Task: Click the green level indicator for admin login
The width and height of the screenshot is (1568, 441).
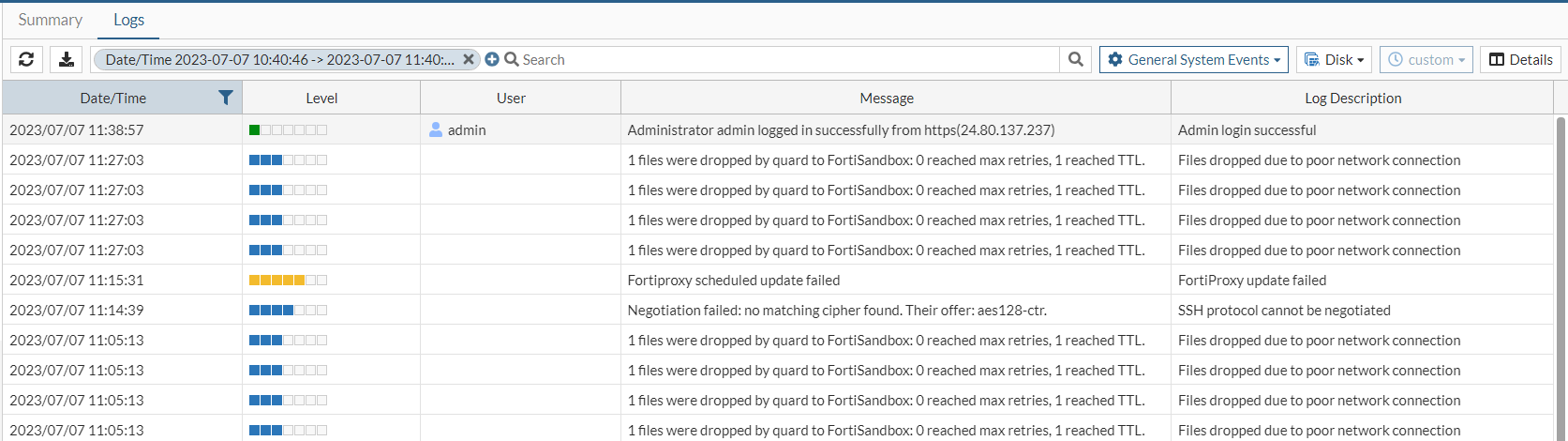Action: [255, 130]
